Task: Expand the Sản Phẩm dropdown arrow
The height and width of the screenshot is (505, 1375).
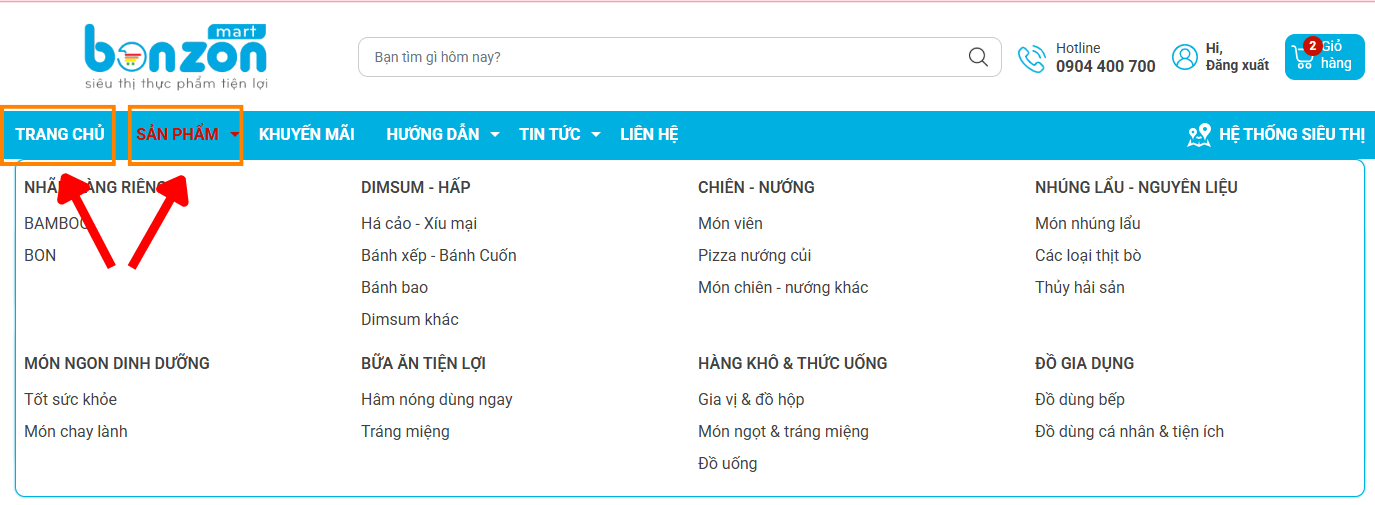Action: [234, 135]
